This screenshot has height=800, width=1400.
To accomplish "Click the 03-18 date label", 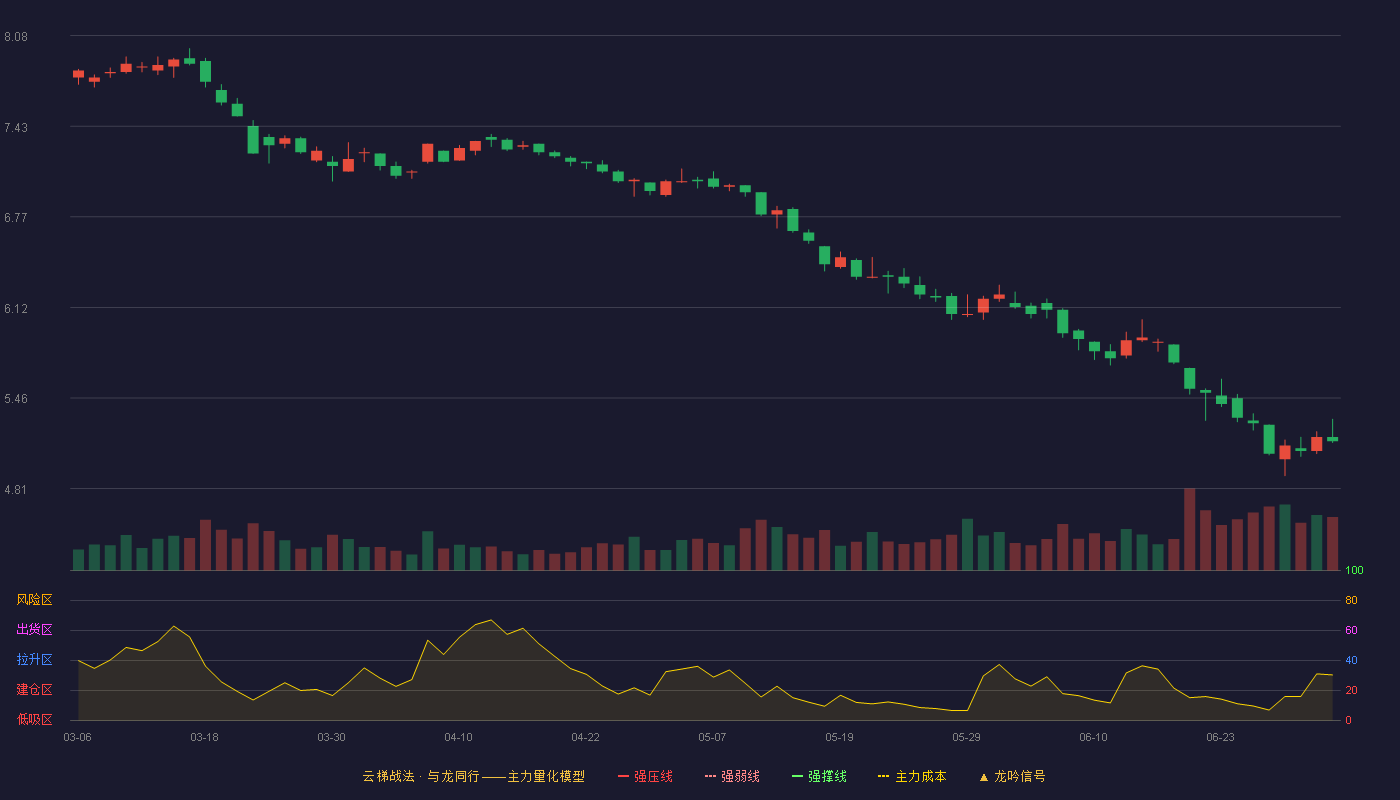I will click(x=205, y=737).
